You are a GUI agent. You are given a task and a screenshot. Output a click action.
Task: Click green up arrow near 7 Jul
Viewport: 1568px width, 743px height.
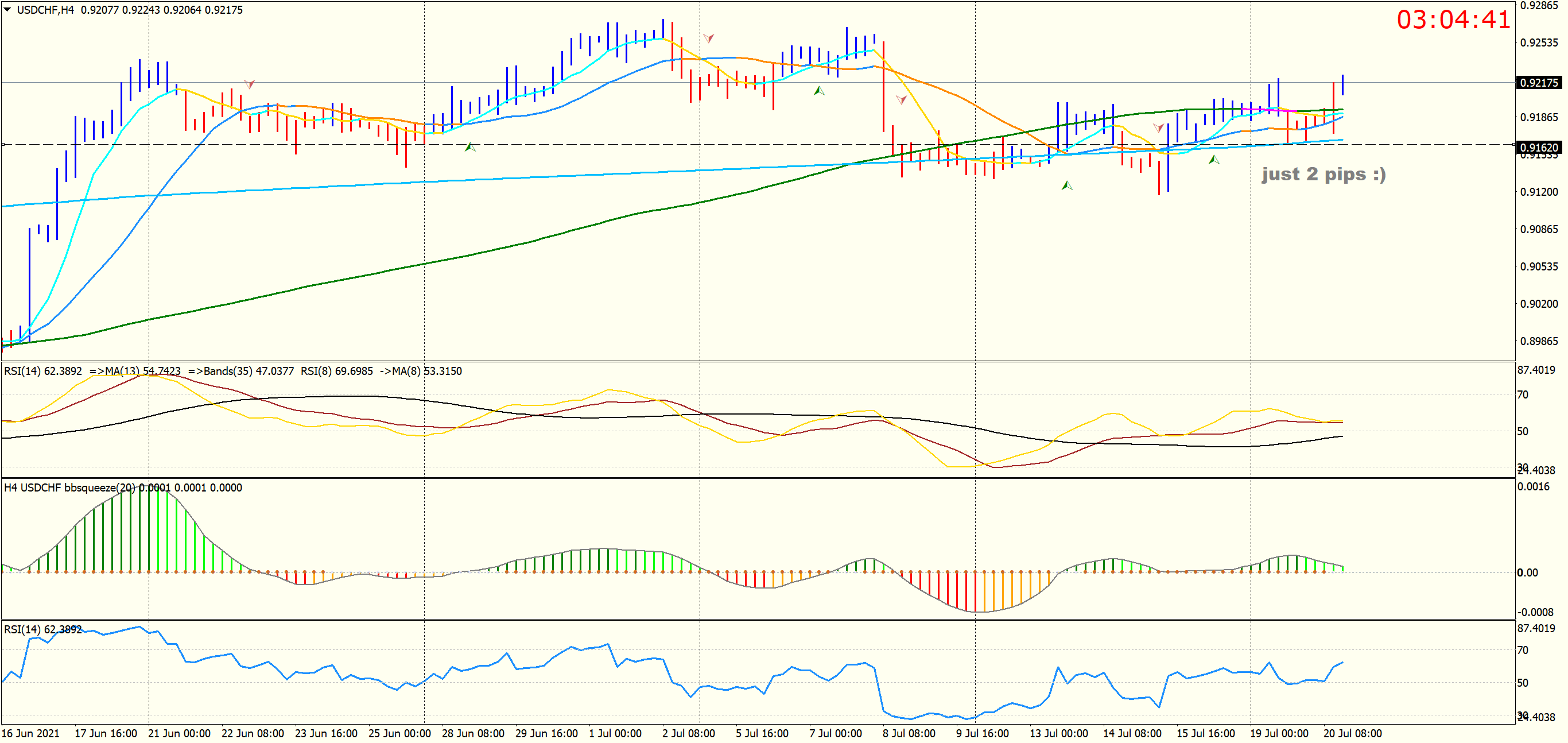(x=820, y=91)
